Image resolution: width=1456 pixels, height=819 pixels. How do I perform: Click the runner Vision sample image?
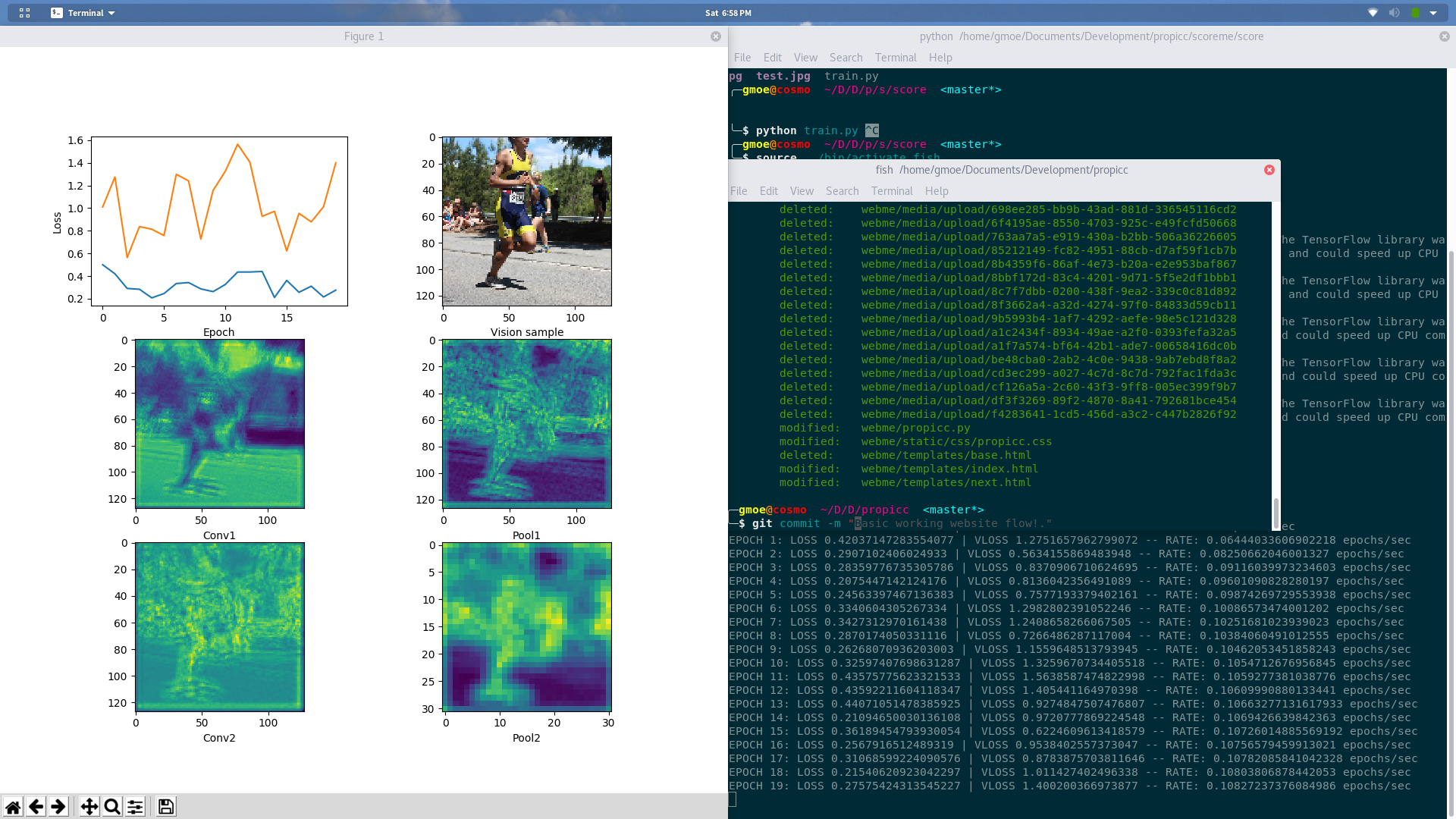[527, 221]
